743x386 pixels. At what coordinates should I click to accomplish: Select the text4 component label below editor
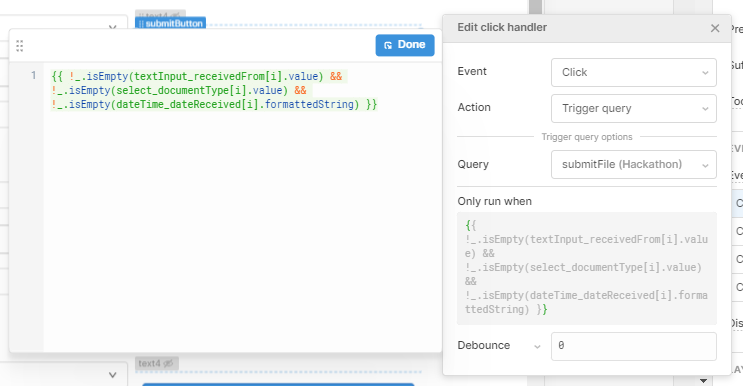(156, 363)
